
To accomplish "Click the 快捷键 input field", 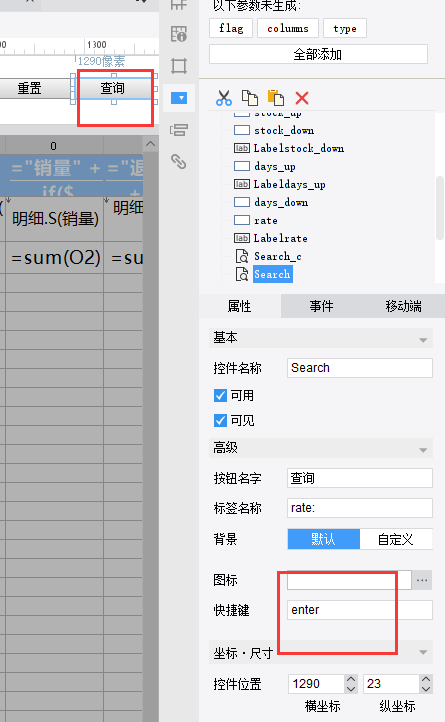I will click(360, 610).
